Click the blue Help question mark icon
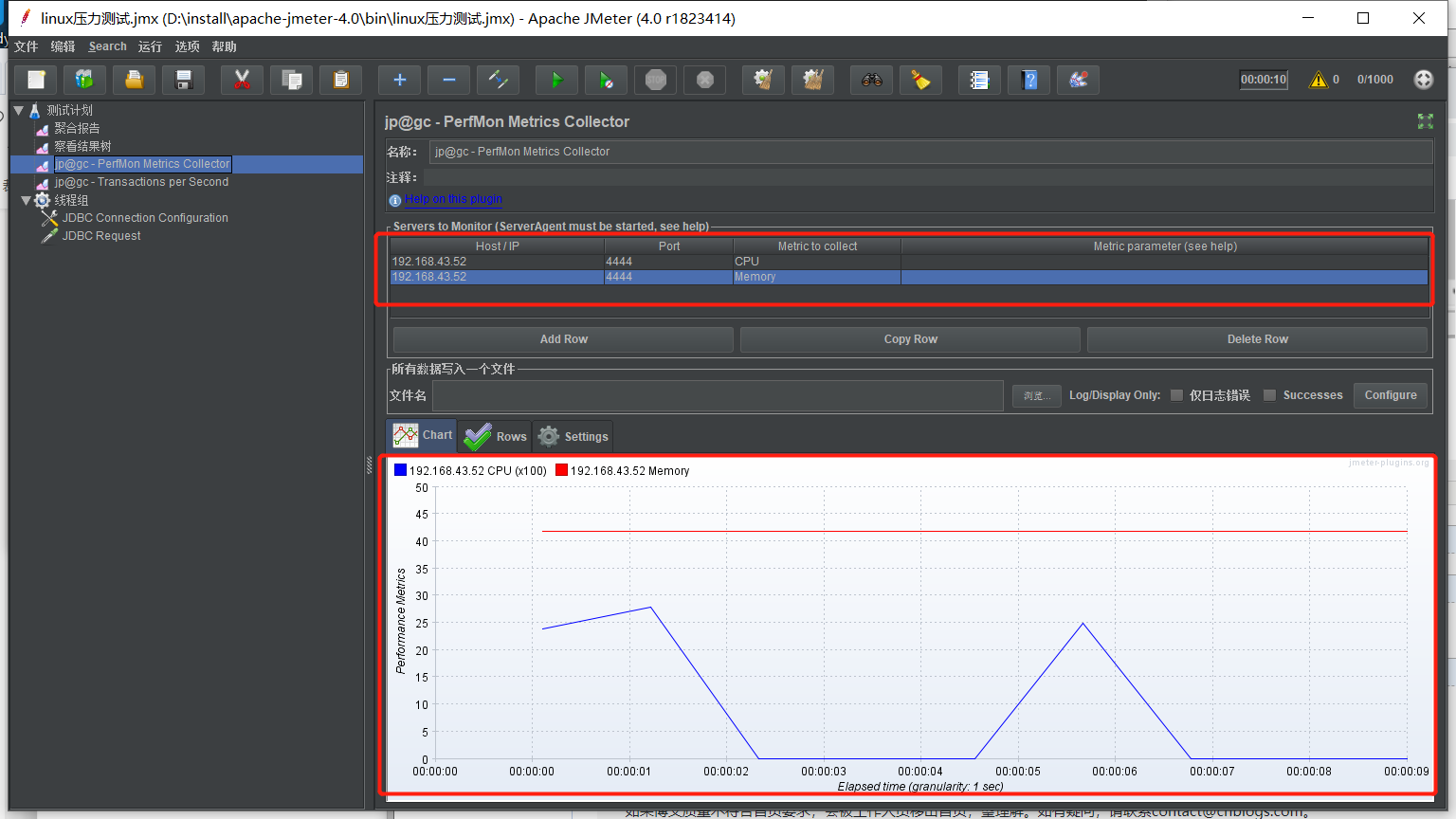 [1029, 81]
